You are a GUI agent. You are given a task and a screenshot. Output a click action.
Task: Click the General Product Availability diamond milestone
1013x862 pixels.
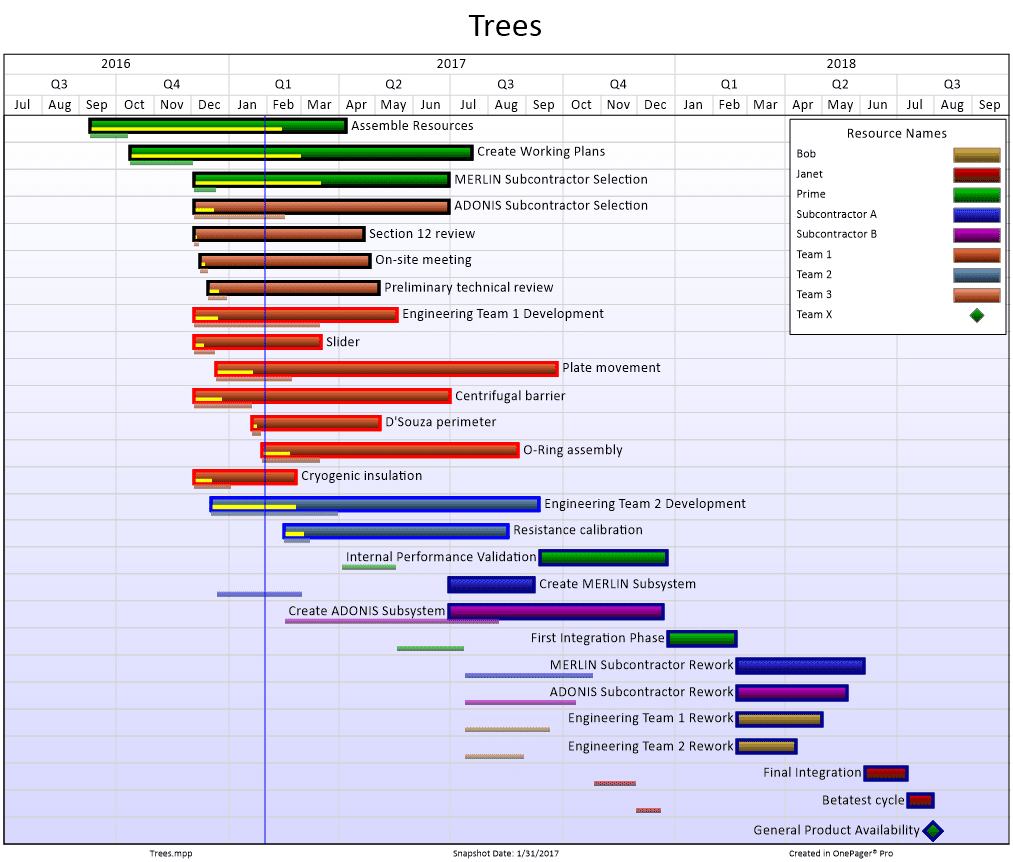(x=932, y=830)
